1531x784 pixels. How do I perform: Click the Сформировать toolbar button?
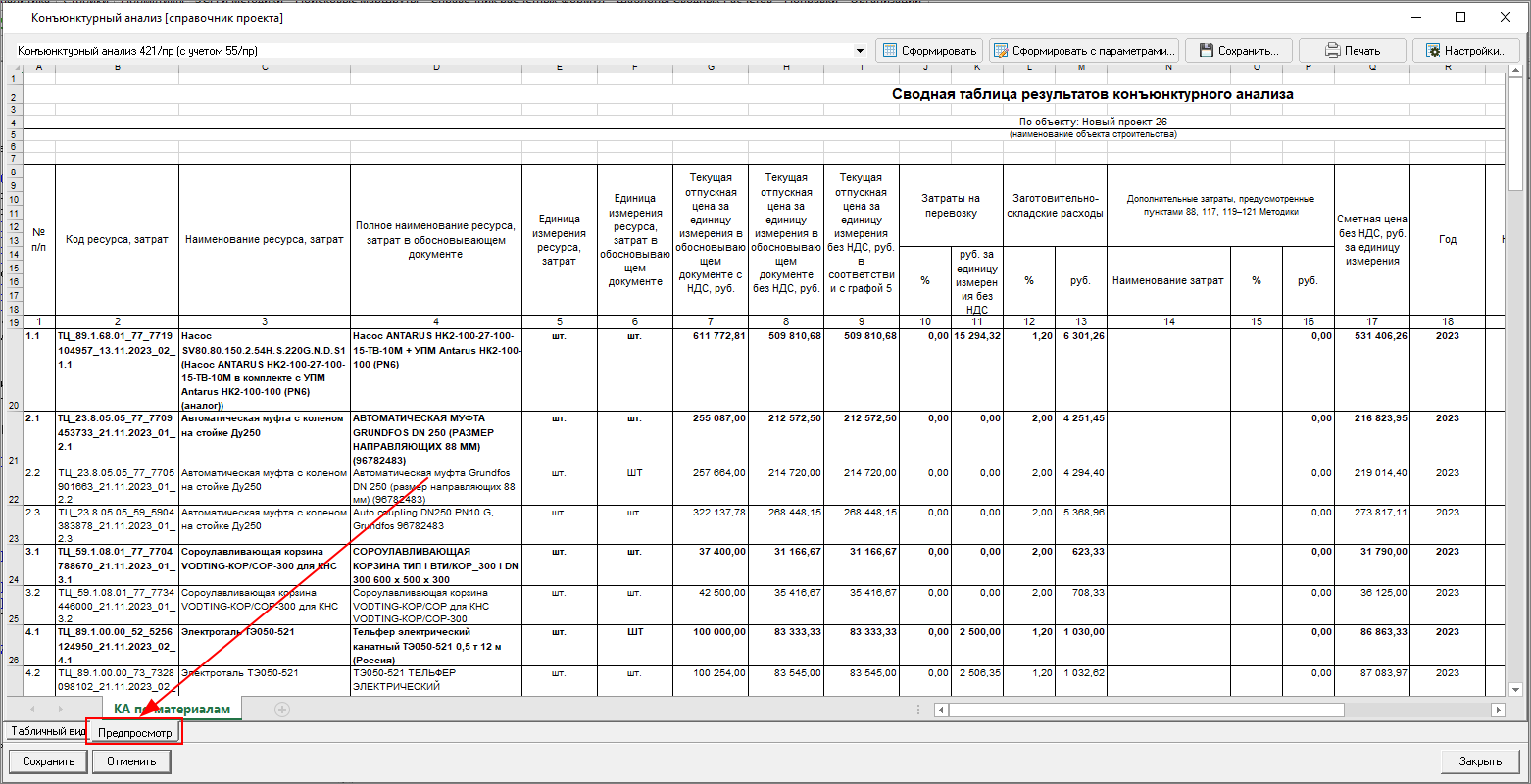pos(928,51)
